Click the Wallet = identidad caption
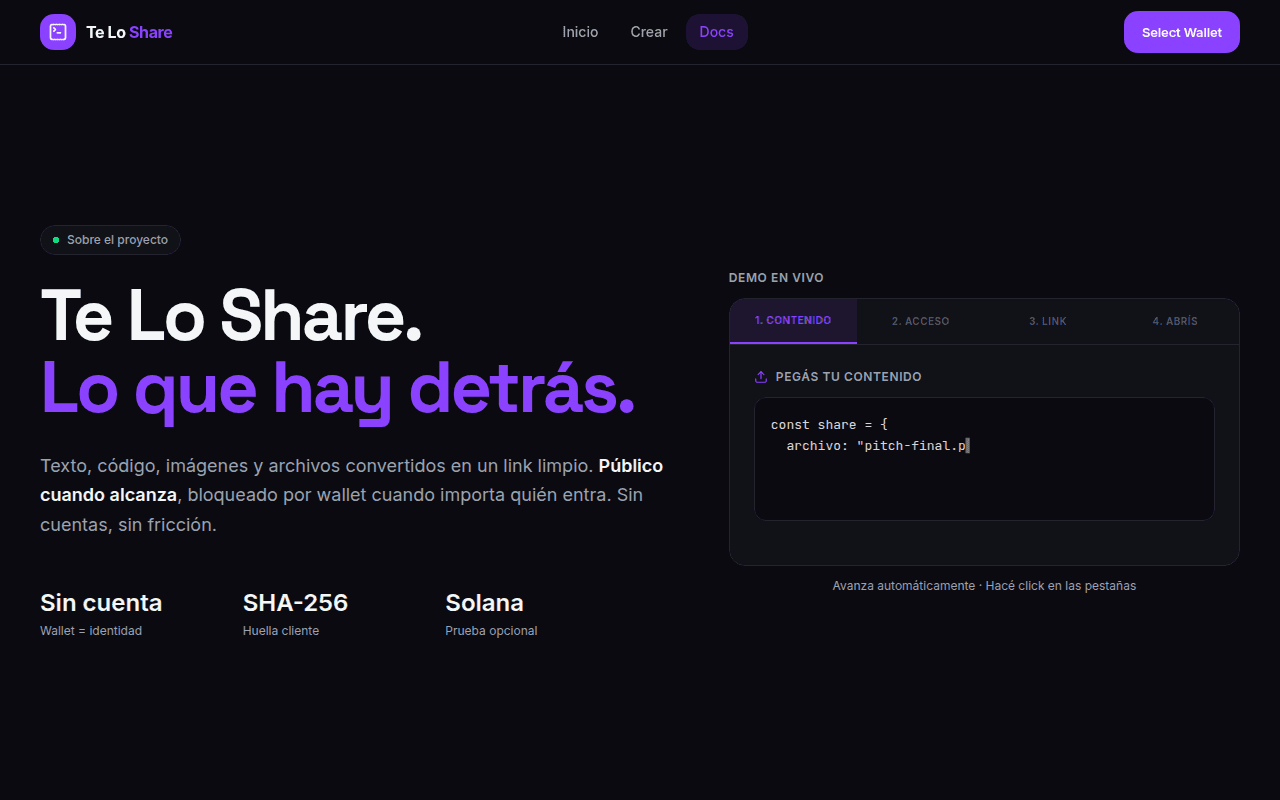The image size is (1280, 800). pyautogui.click(x=91, y=631)
